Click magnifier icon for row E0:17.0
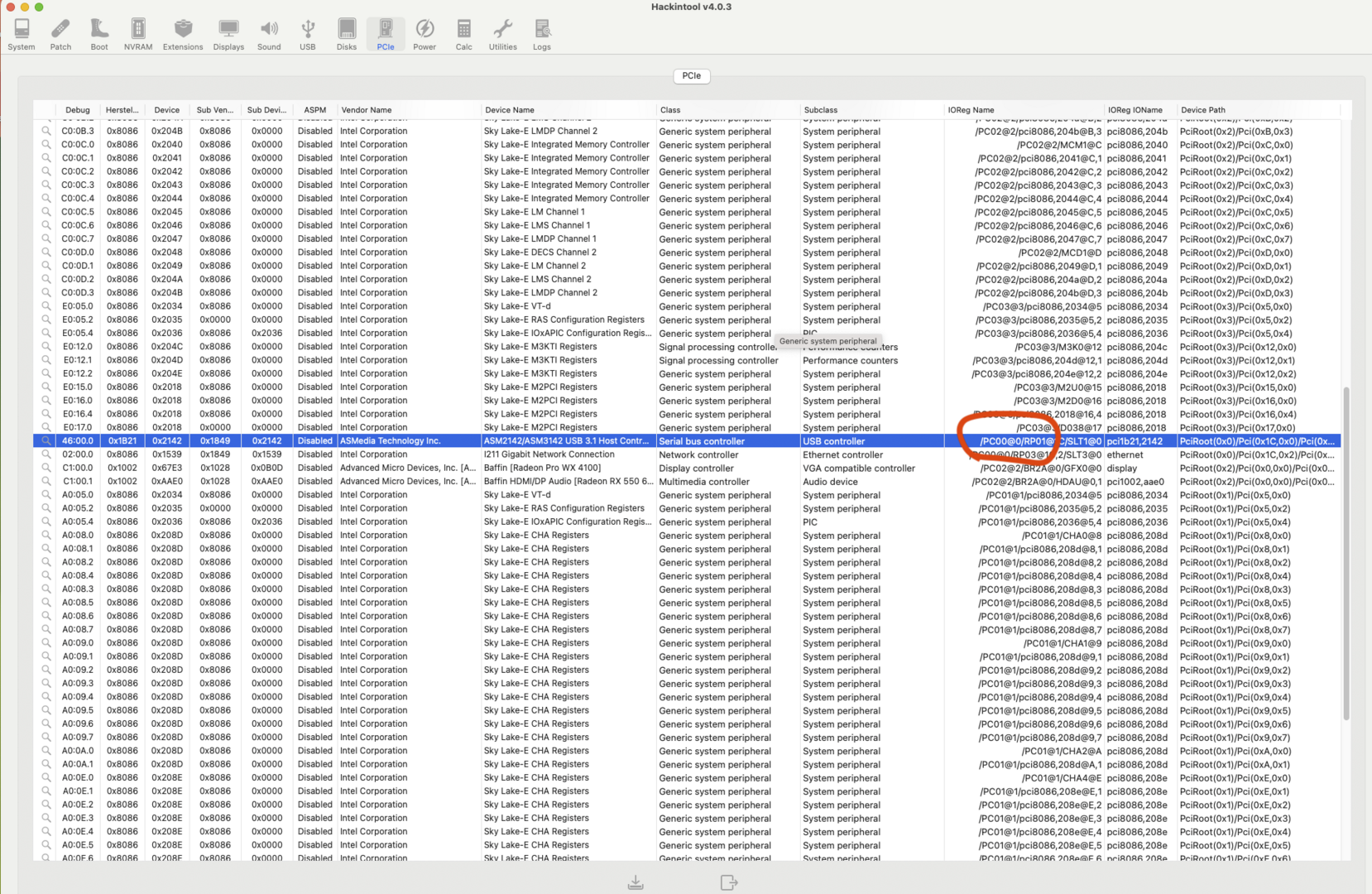 click(46, 427)
